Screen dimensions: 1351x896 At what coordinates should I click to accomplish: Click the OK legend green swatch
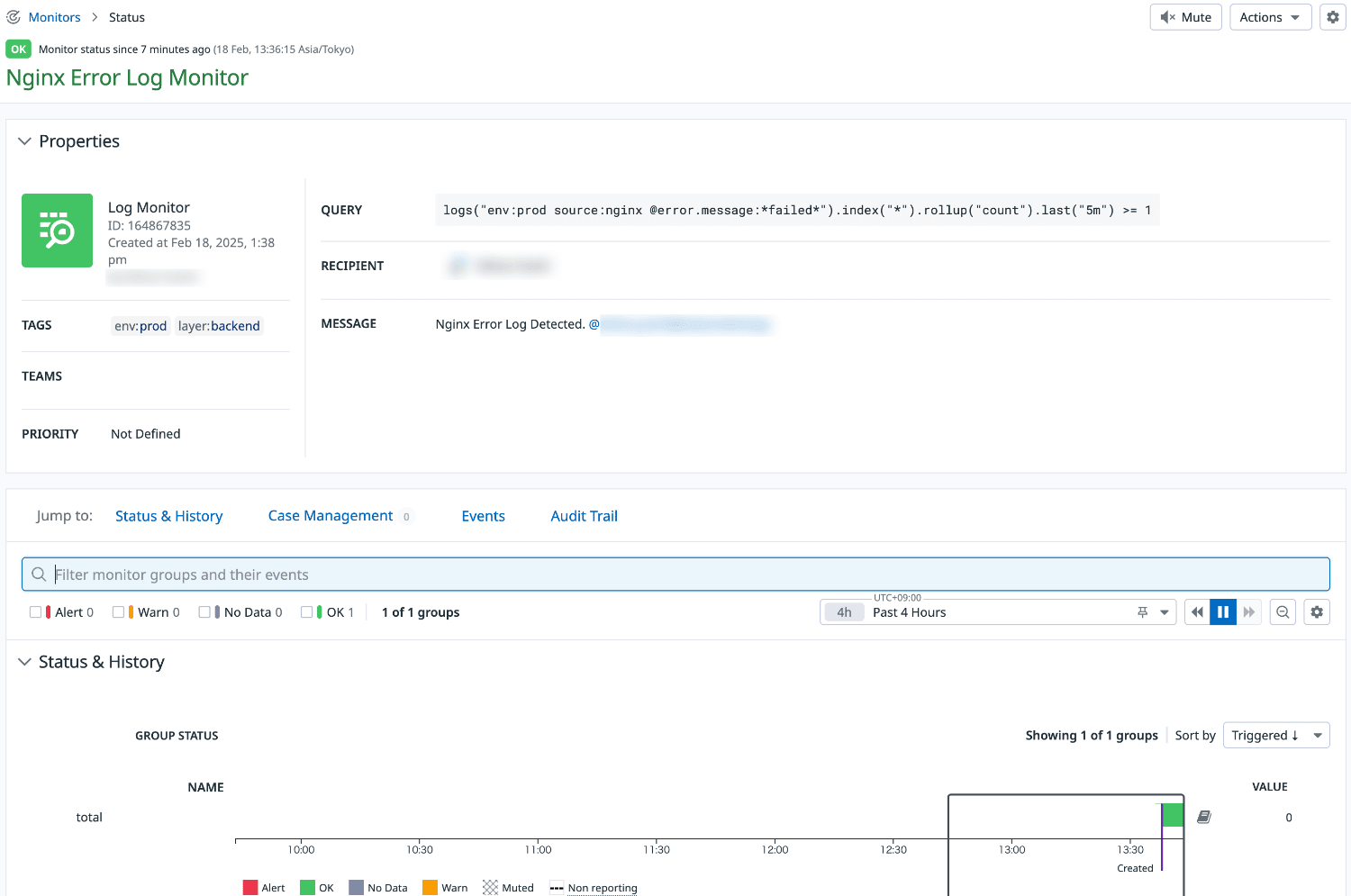click(307, 888)
